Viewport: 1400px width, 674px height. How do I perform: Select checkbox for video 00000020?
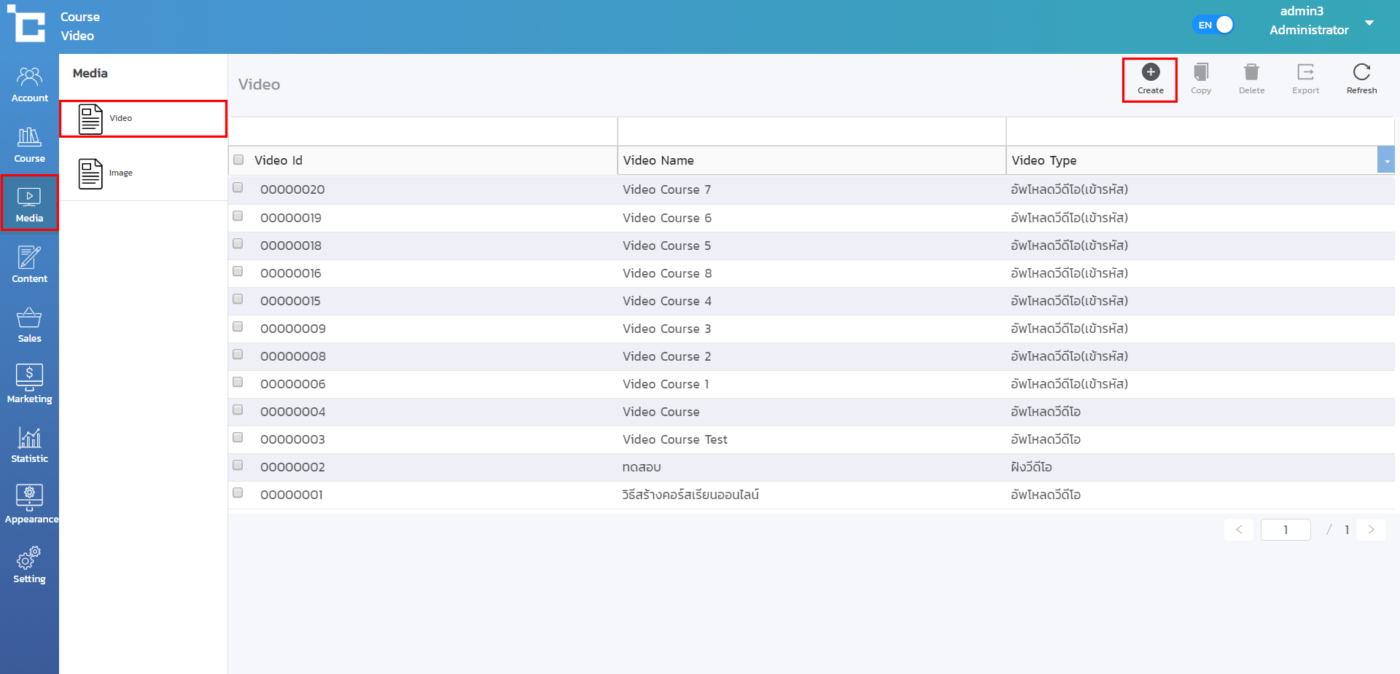click(x=238, y=188)
